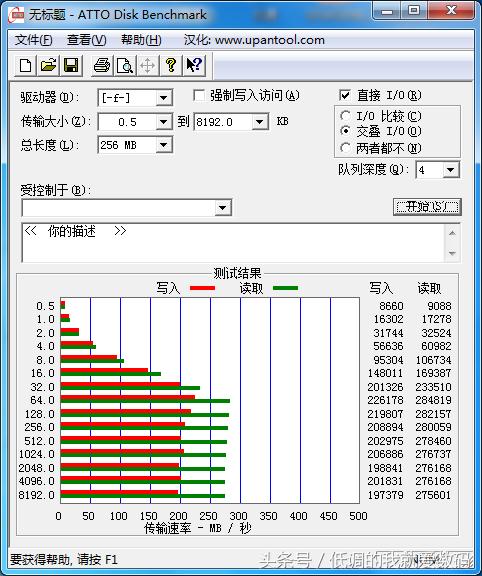The width and height of the screenshot is (482, 576).
Task: Click the 要获得帮助, 请按 F1 status bar text
Action: [64, 559]
